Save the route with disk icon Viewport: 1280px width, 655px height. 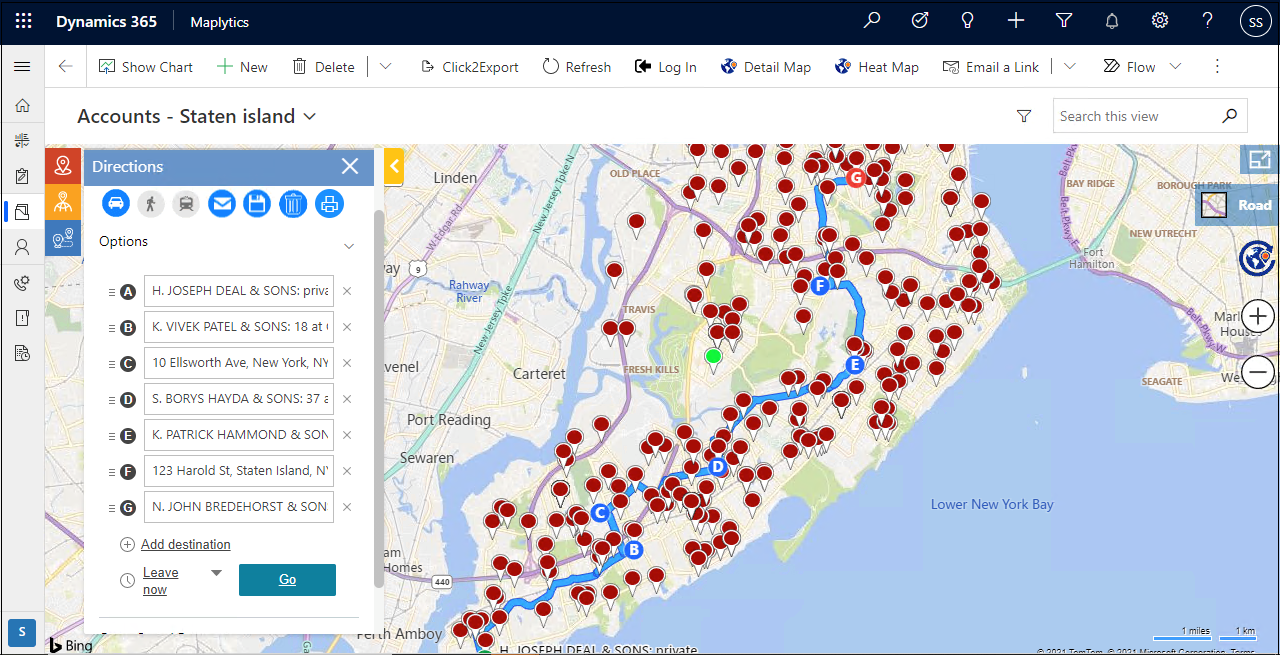point(257,204)
